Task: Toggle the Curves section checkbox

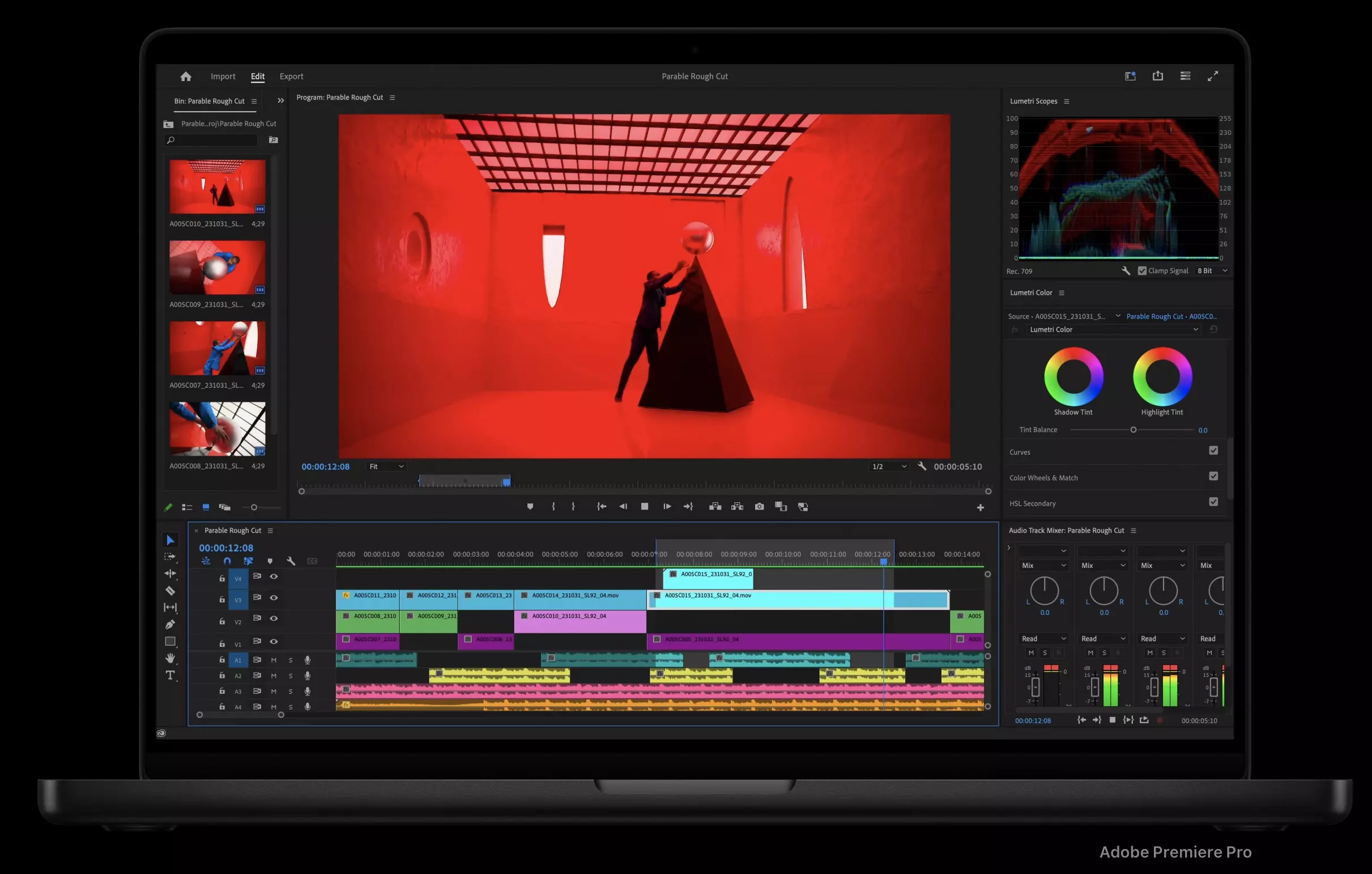Action: pos(1213,451)
